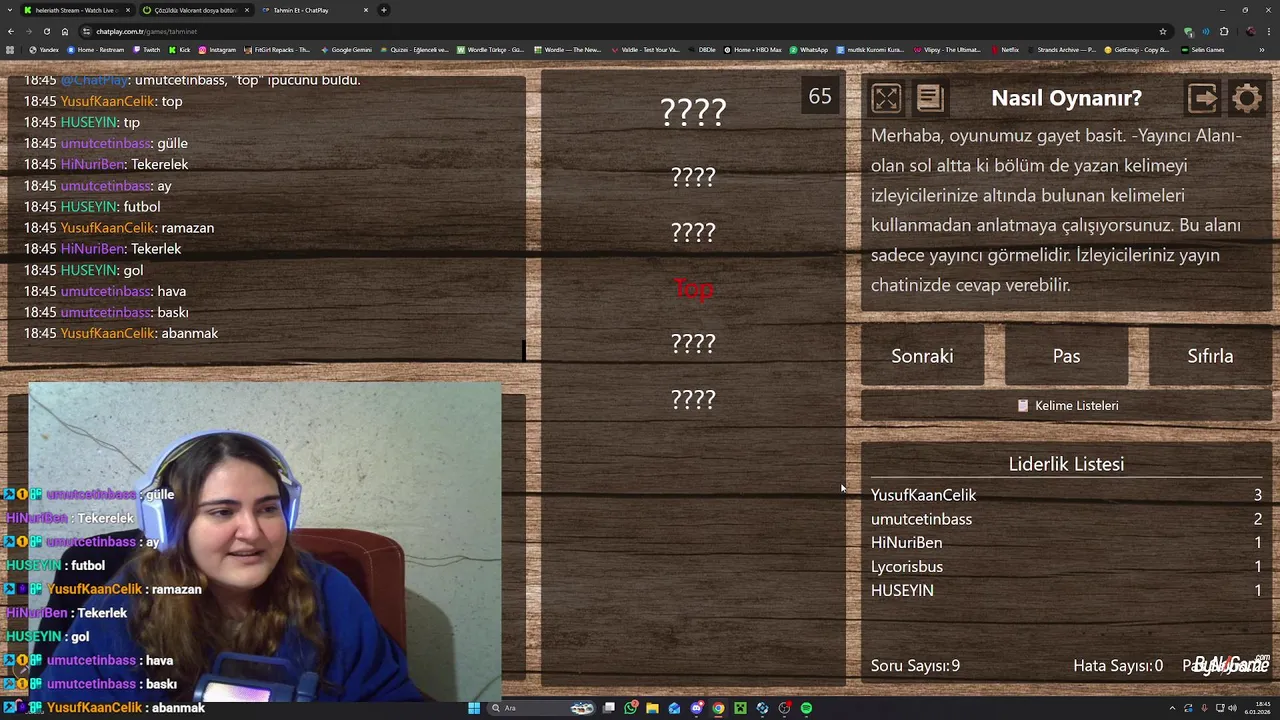Open the Yandex bookmark
The image size is (1280, 720).
point(44,50)
